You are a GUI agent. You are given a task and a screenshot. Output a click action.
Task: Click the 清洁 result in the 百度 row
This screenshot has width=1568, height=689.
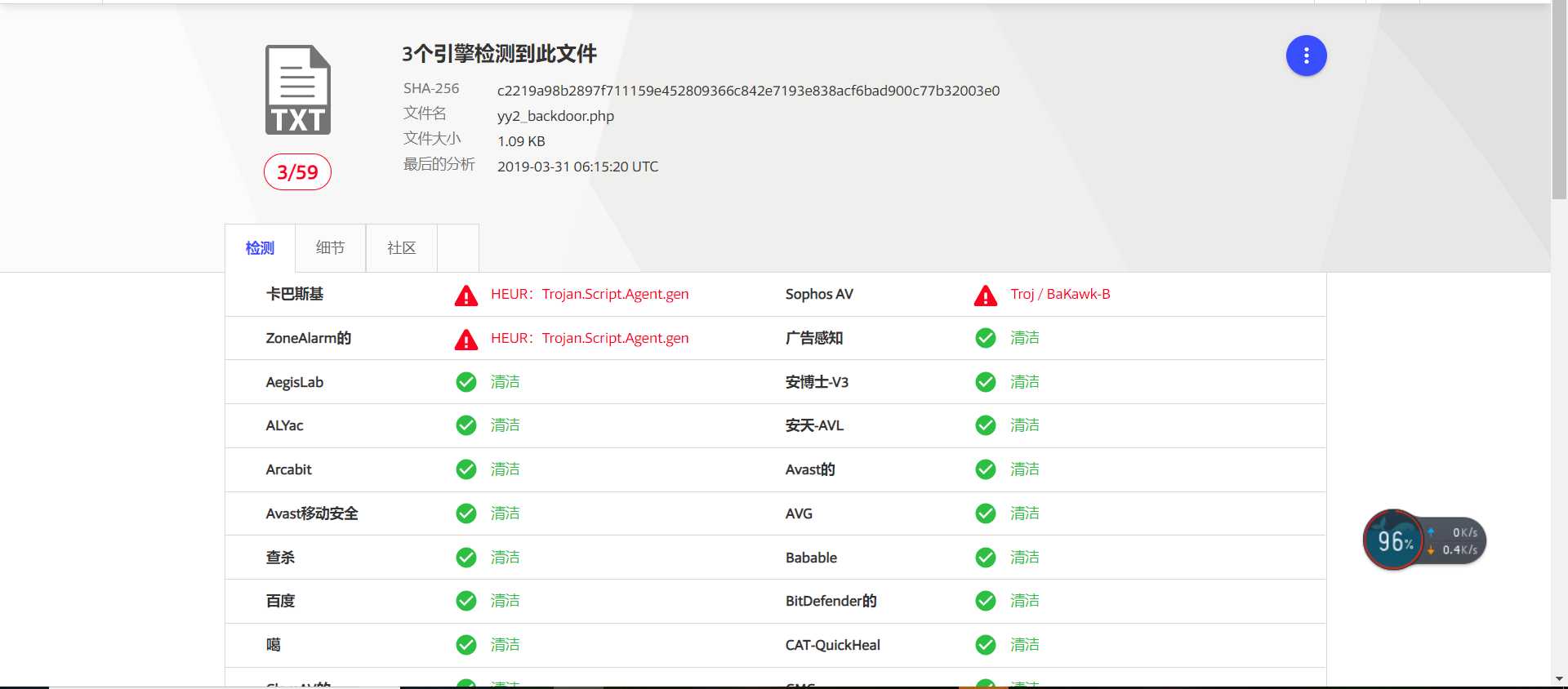(505, 601)
